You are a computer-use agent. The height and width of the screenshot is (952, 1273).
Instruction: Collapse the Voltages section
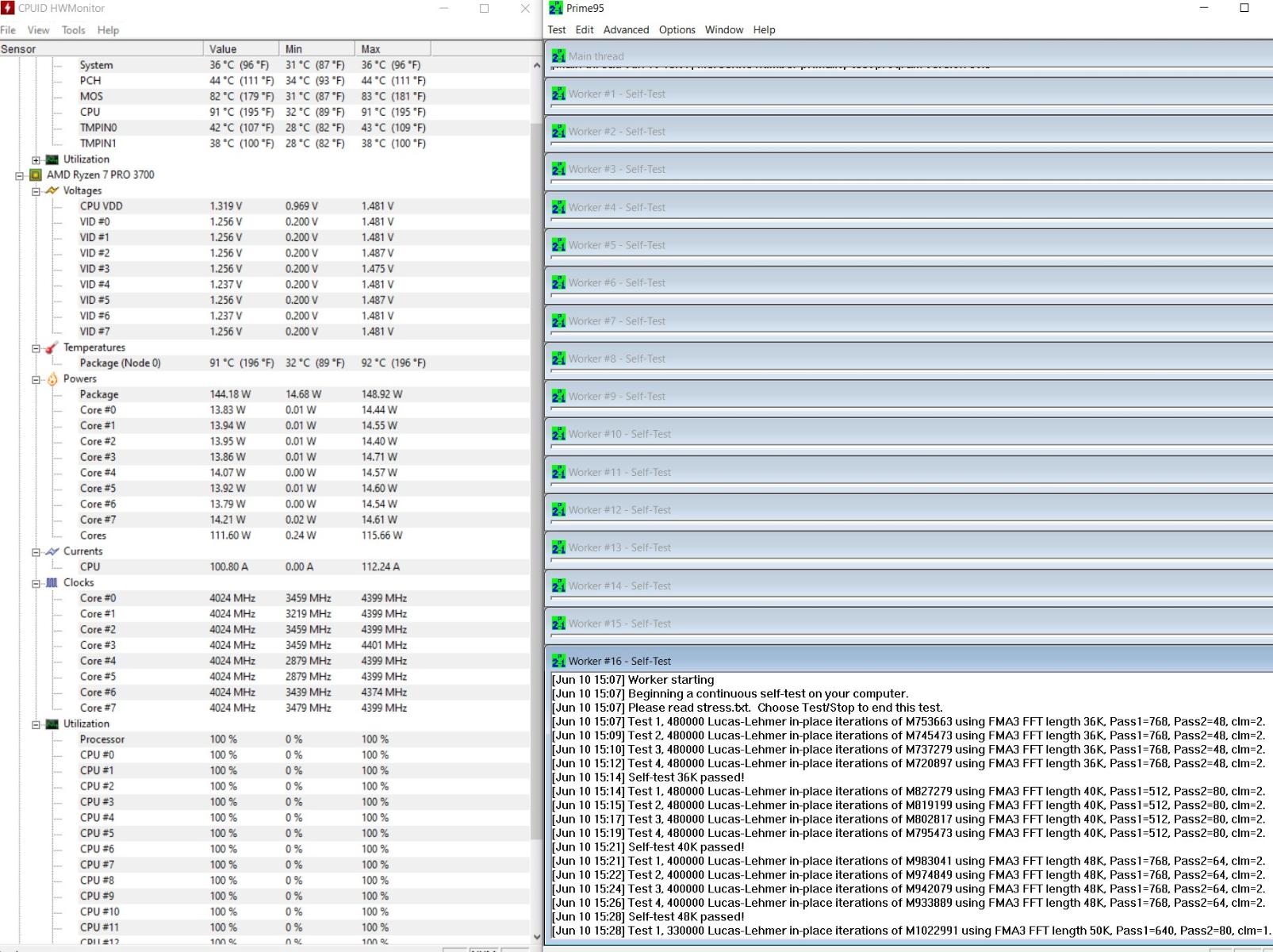click(x=36, y=191)
